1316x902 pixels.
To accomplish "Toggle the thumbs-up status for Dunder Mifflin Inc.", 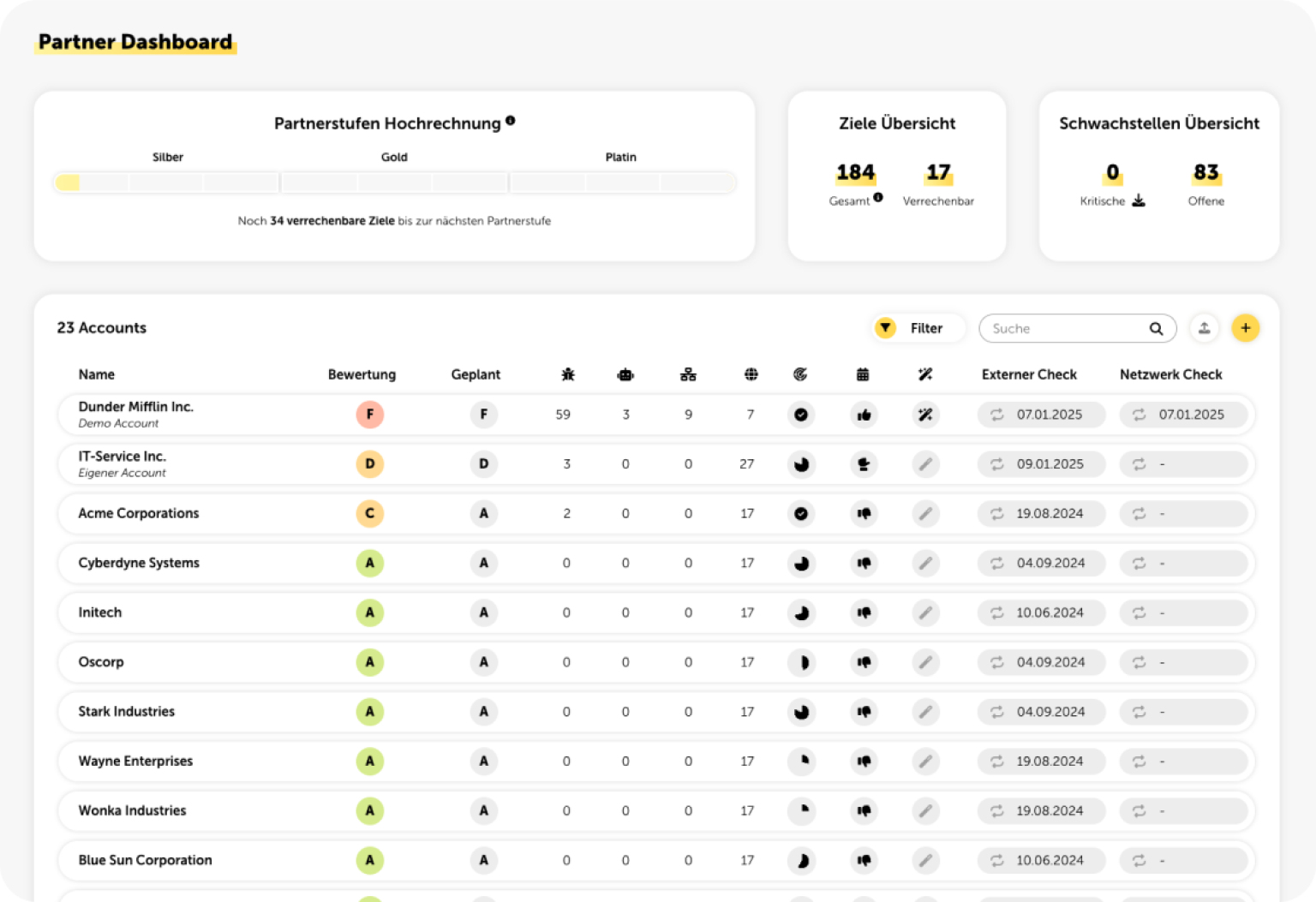I will coord(864,415).
